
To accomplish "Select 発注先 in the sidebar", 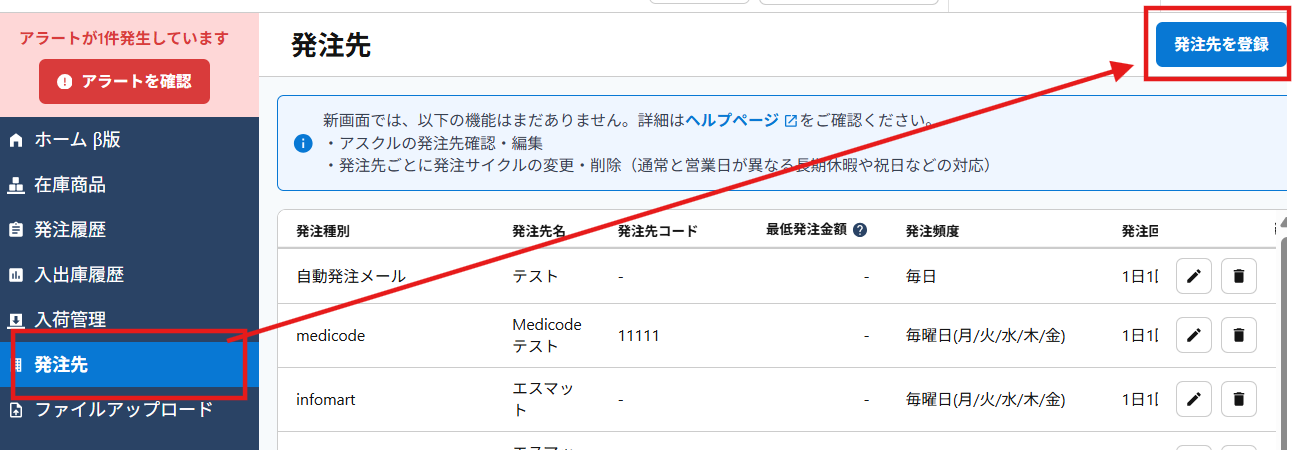I will pyautogui.click(x=62, y=365).
